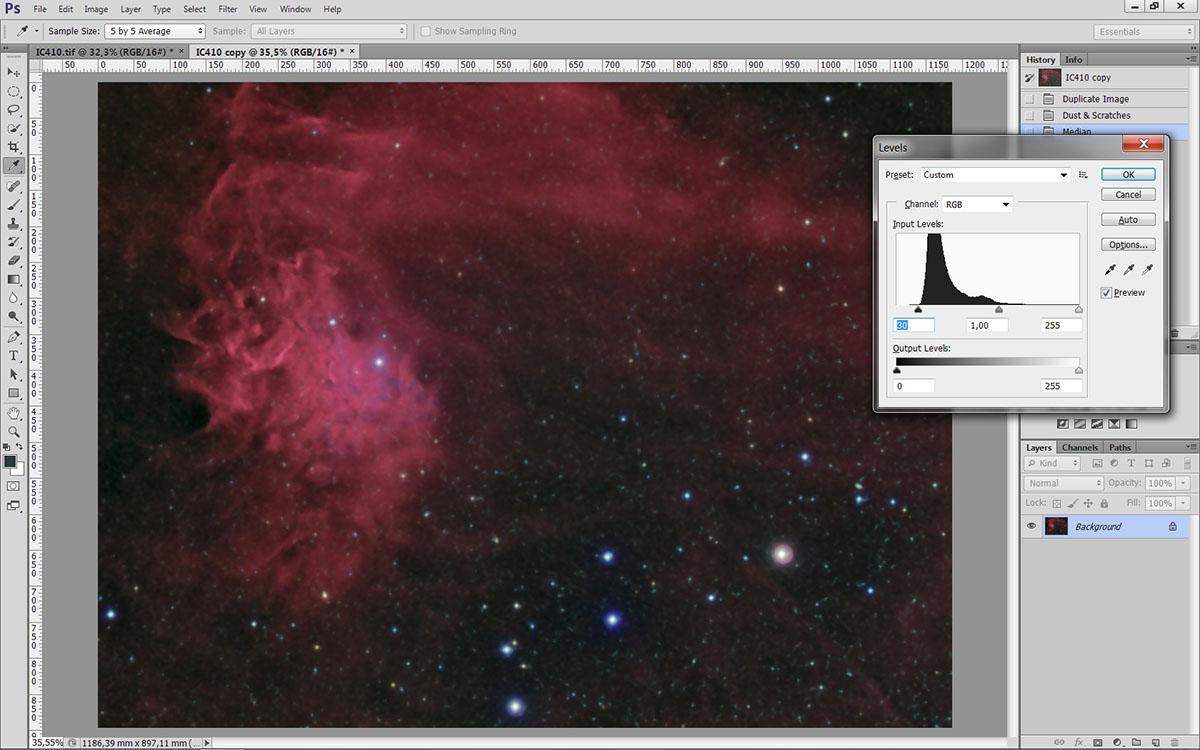Uncheck the Preview checkbox in Levels
This screenshot has height=750, width=1200.
point(1106,293)
